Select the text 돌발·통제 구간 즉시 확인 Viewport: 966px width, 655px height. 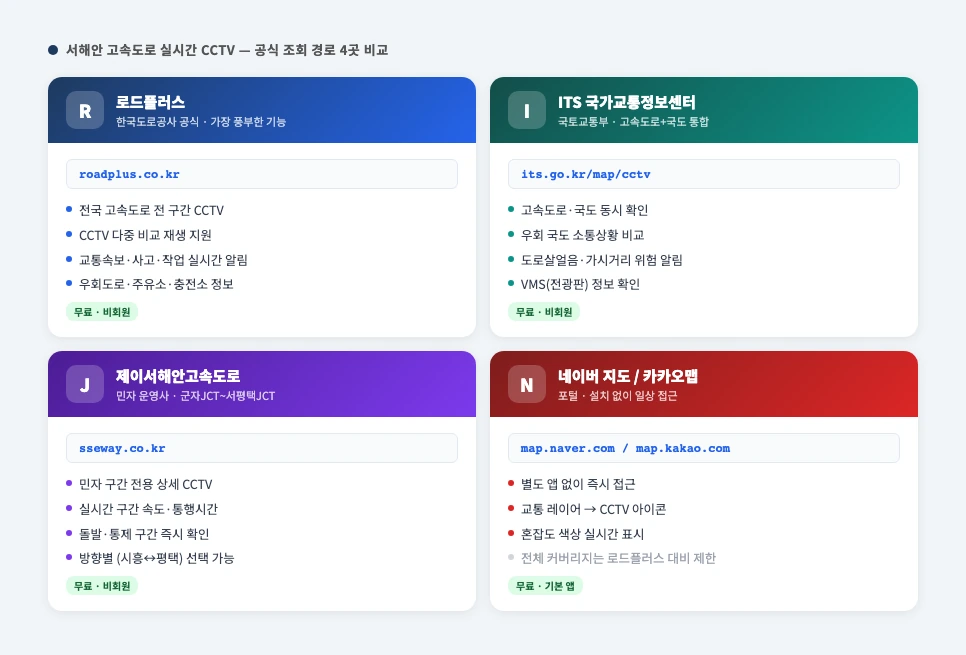tap(144, 534)
